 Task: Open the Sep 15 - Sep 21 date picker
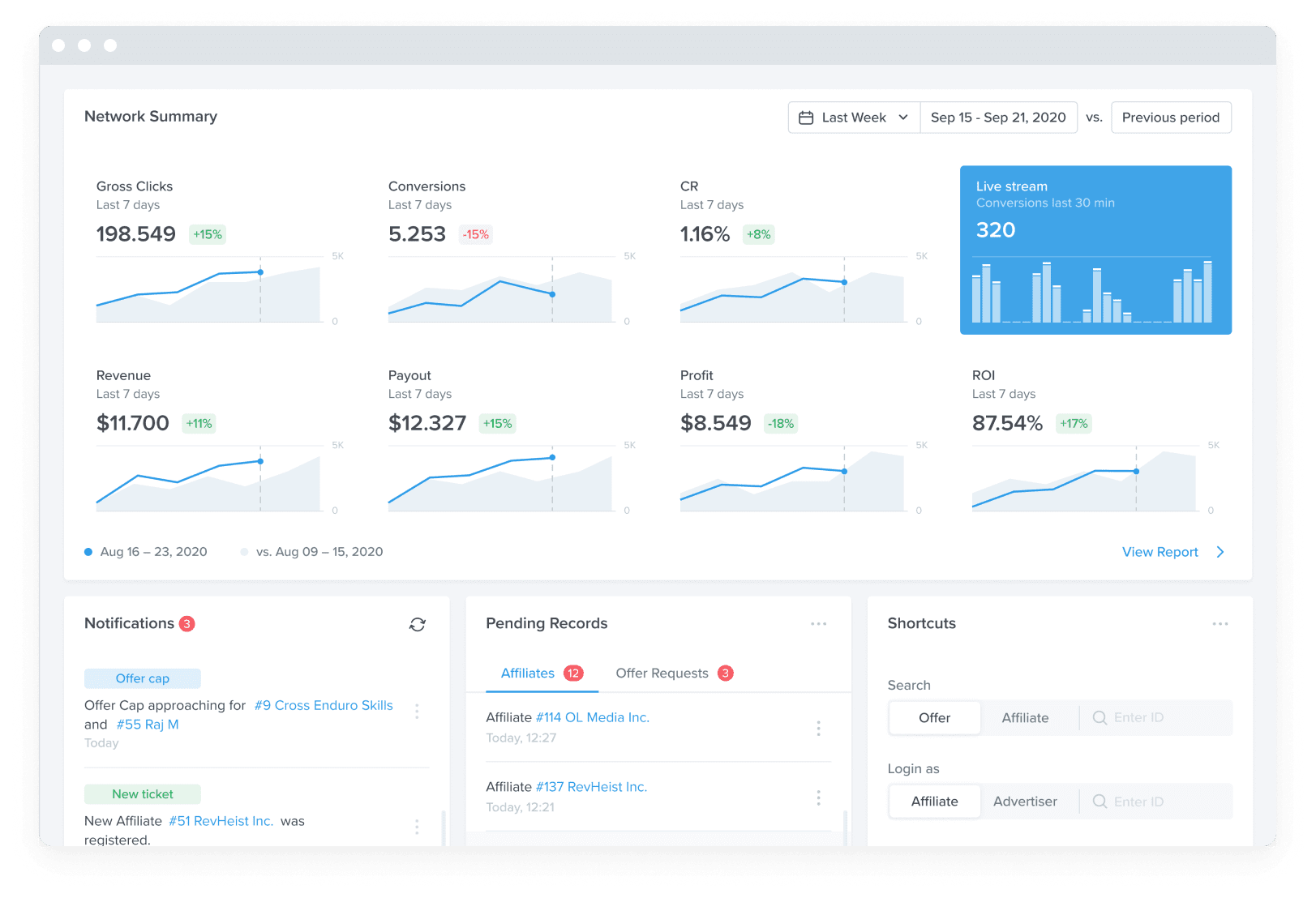[998, 117]
